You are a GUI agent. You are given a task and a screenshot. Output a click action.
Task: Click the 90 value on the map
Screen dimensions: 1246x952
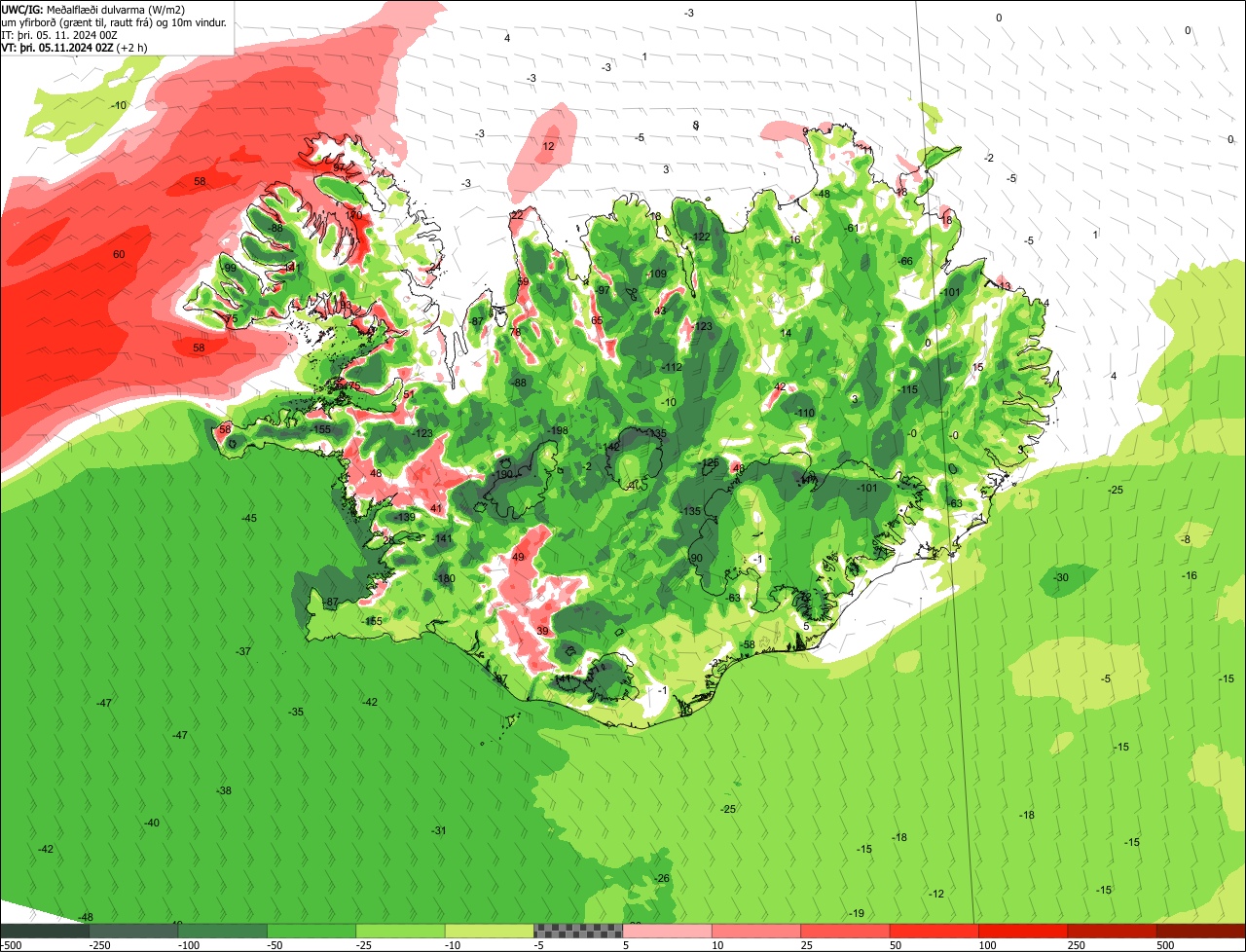[x=696, y=559]
